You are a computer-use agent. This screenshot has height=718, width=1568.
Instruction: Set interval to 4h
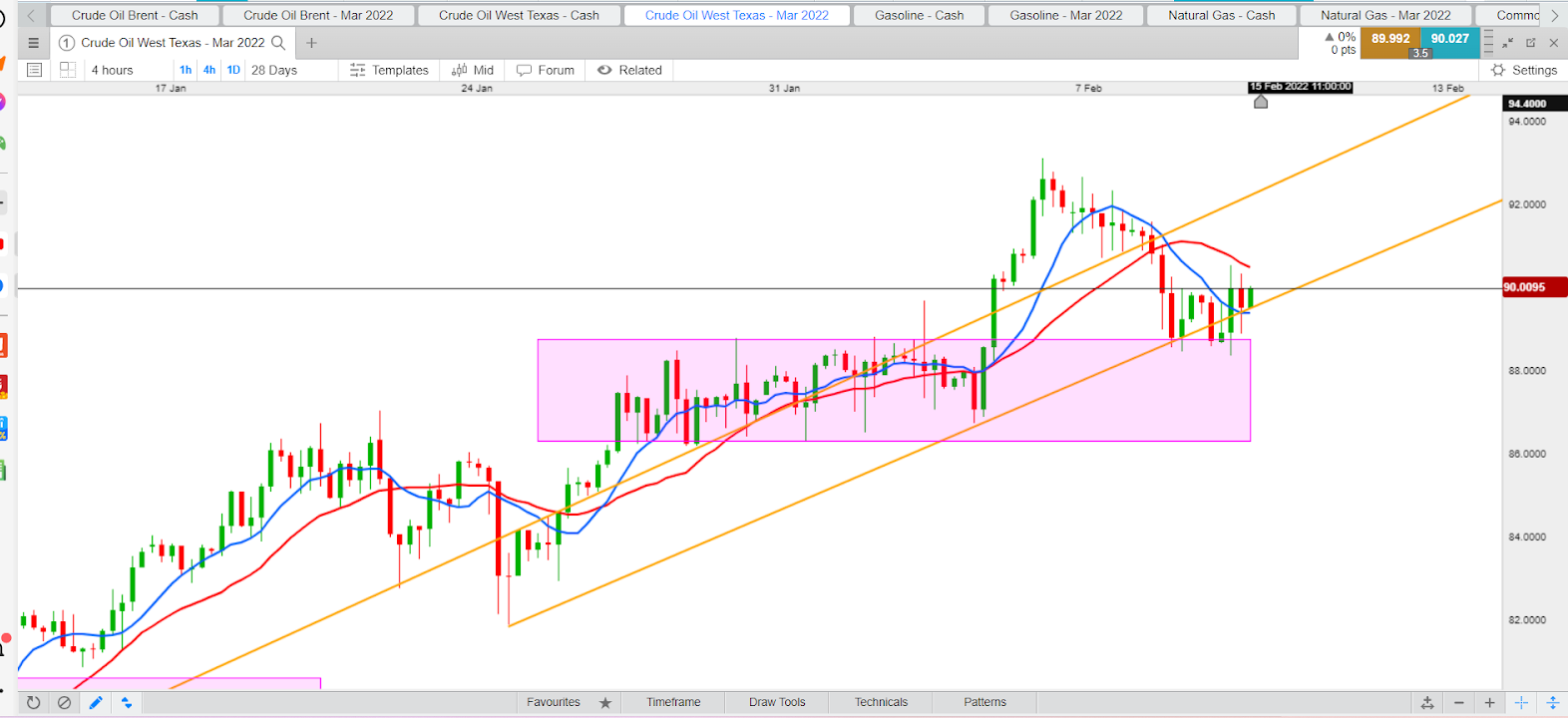click(209, 70)
